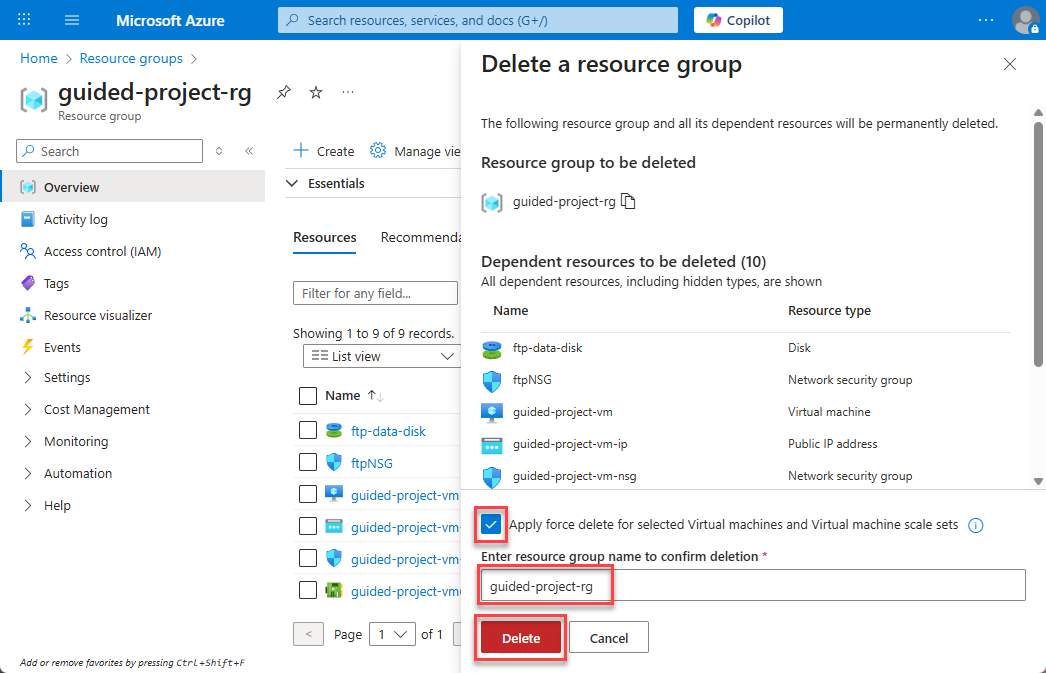Open the Resource groups breadcrumb
The width and height of the screenshot is (1046, 673).
tap(131, 59)
